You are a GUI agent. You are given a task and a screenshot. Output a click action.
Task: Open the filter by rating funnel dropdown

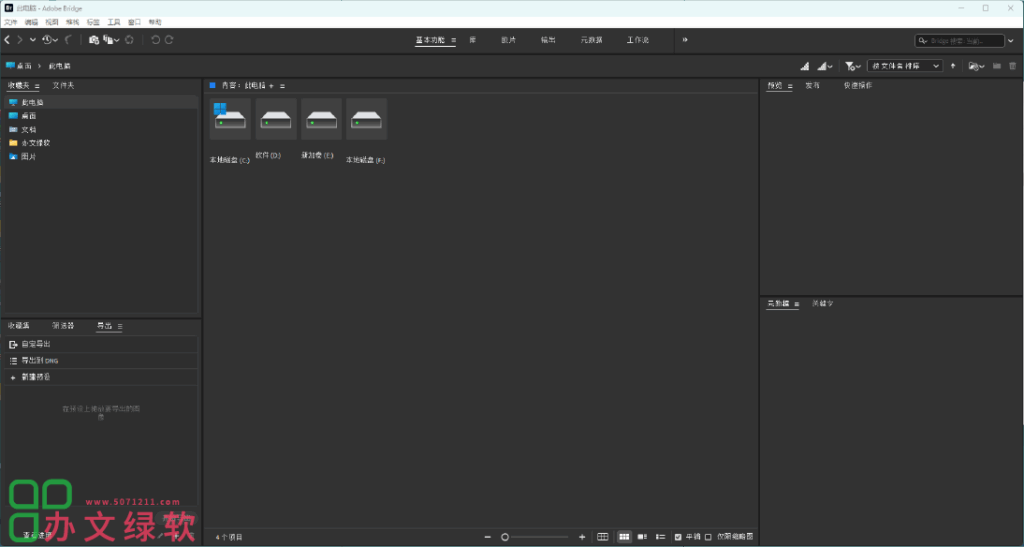click(852, 66)
